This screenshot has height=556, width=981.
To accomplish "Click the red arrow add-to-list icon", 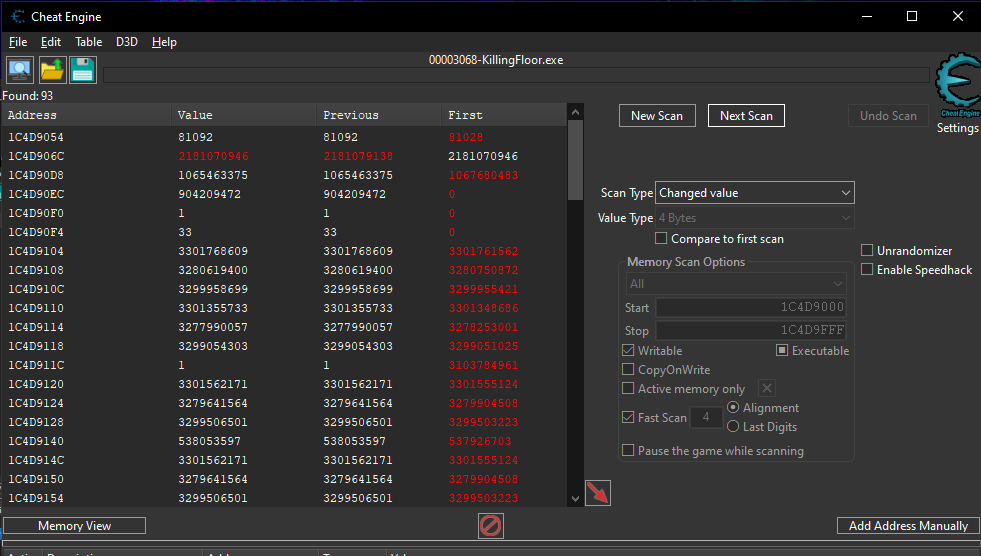I will [x=598, y=493].
